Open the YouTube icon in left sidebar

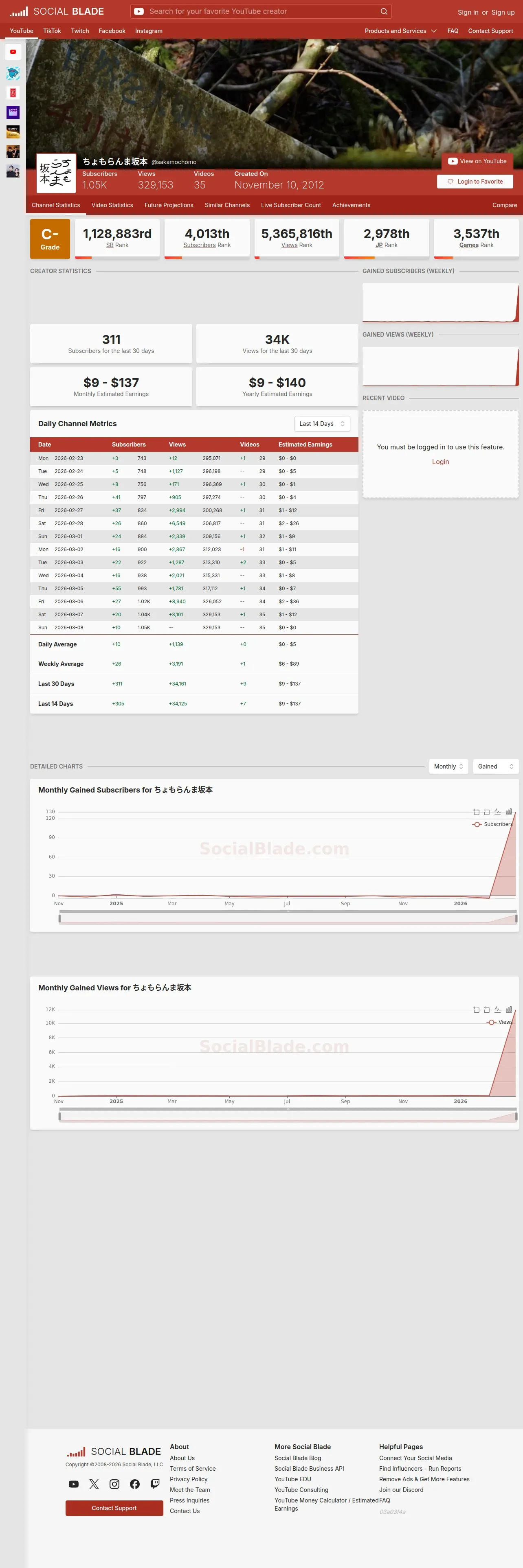[x=13, y=52]
